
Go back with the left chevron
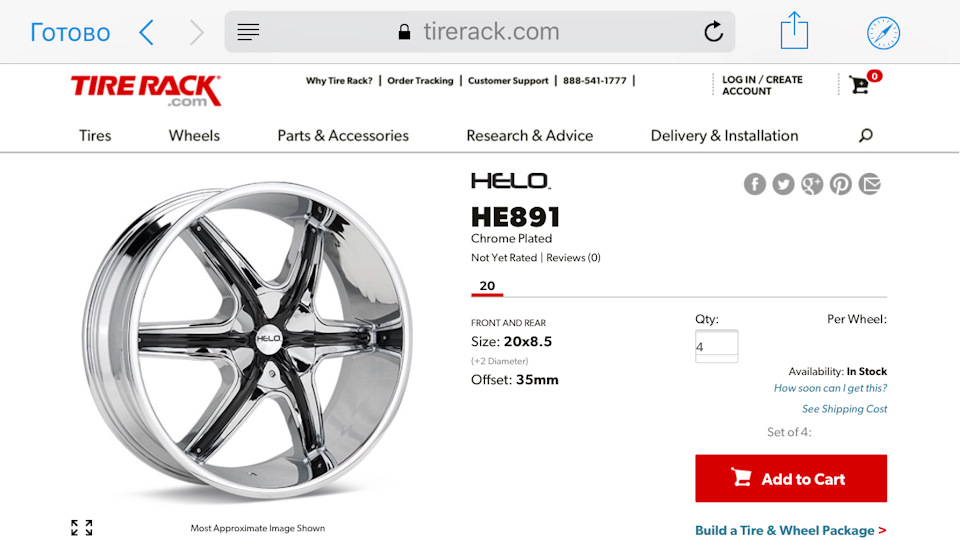[x=147, y=32]
